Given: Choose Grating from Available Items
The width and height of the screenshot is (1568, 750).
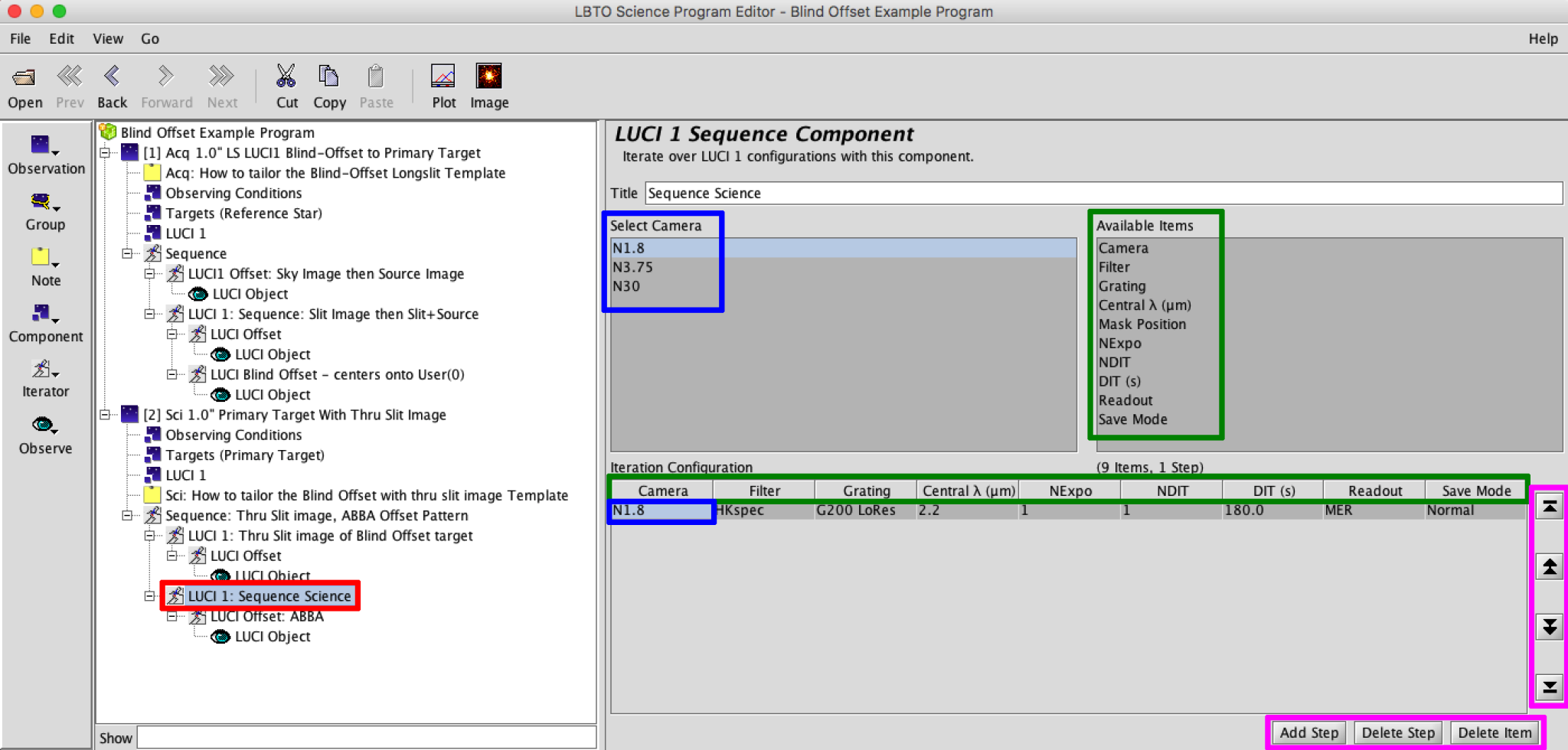Looking at the screenshot, I should (x=1122, y=286).
